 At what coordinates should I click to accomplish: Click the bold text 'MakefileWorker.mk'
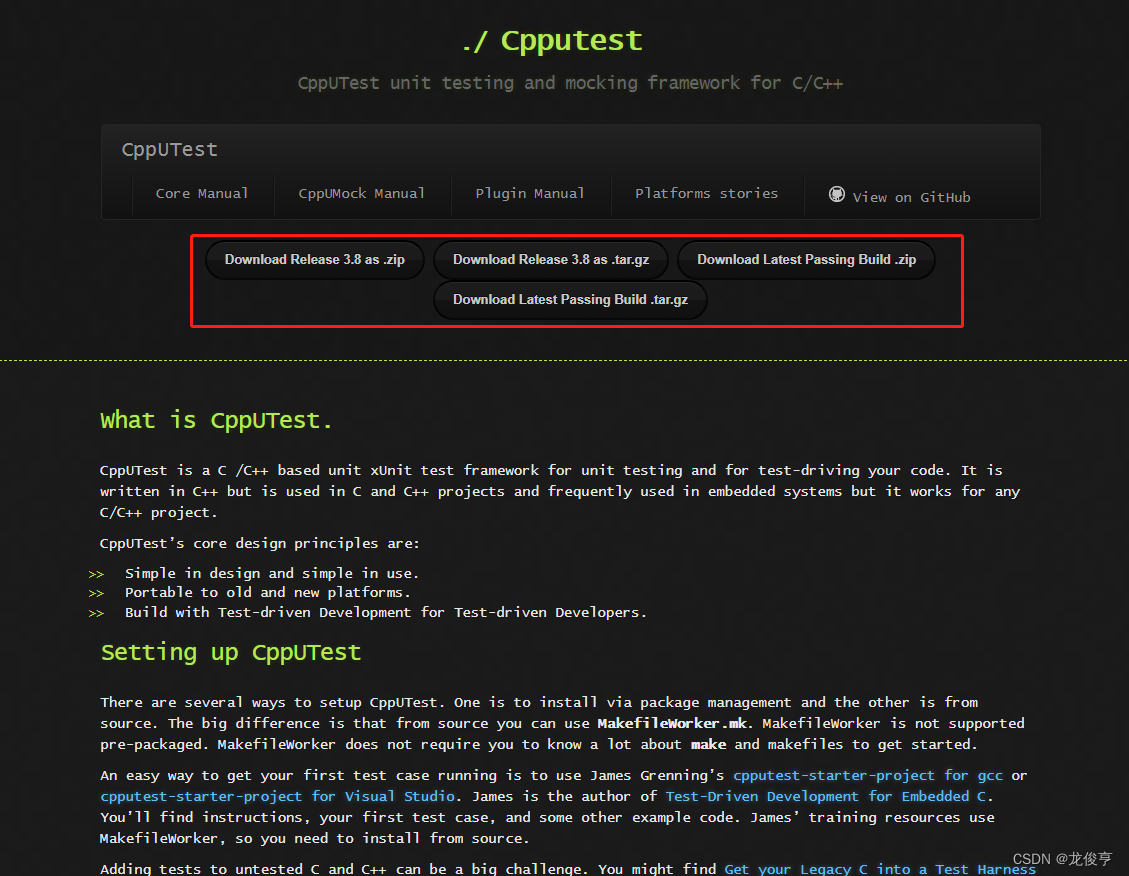pos(673,723)
